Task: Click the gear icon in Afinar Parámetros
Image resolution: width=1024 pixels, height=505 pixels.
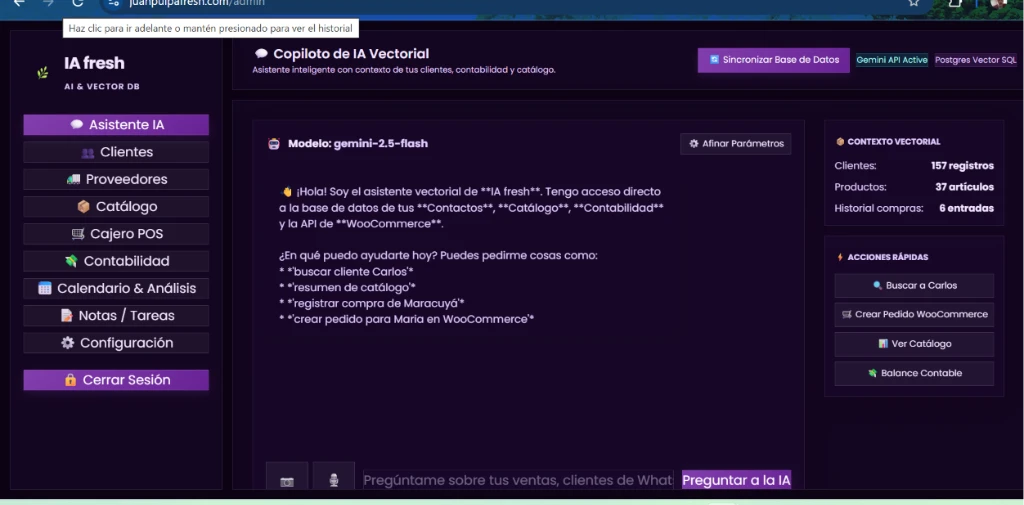Action: click(x=694, y=144)
